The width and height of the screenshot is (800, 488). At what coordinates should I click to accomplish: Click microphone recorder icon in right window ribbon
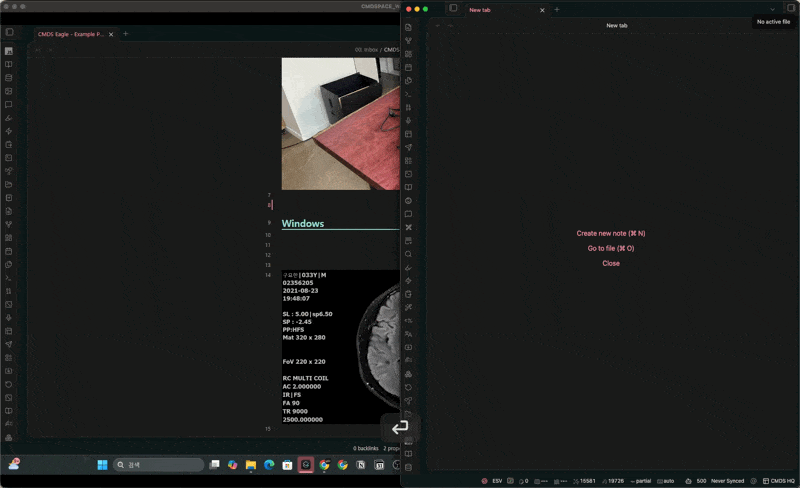point(408,121)
